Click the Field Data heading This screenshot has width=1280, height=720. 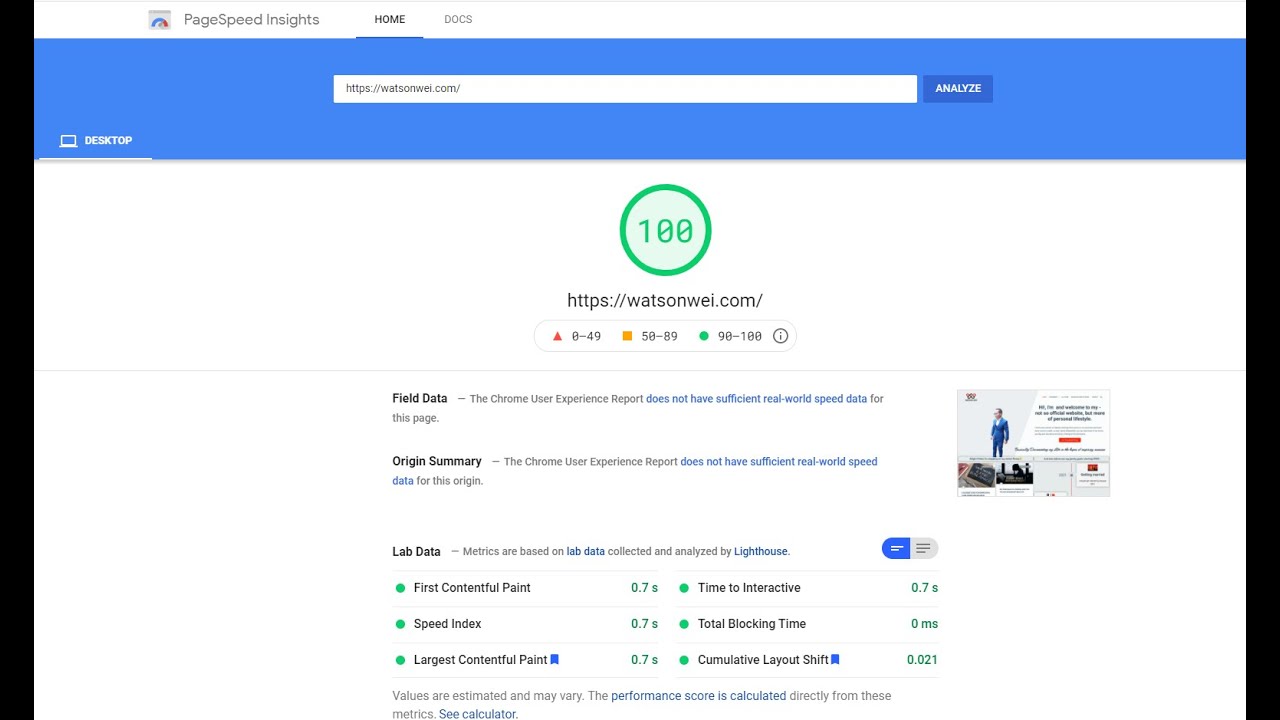click(x=420, y=398)
